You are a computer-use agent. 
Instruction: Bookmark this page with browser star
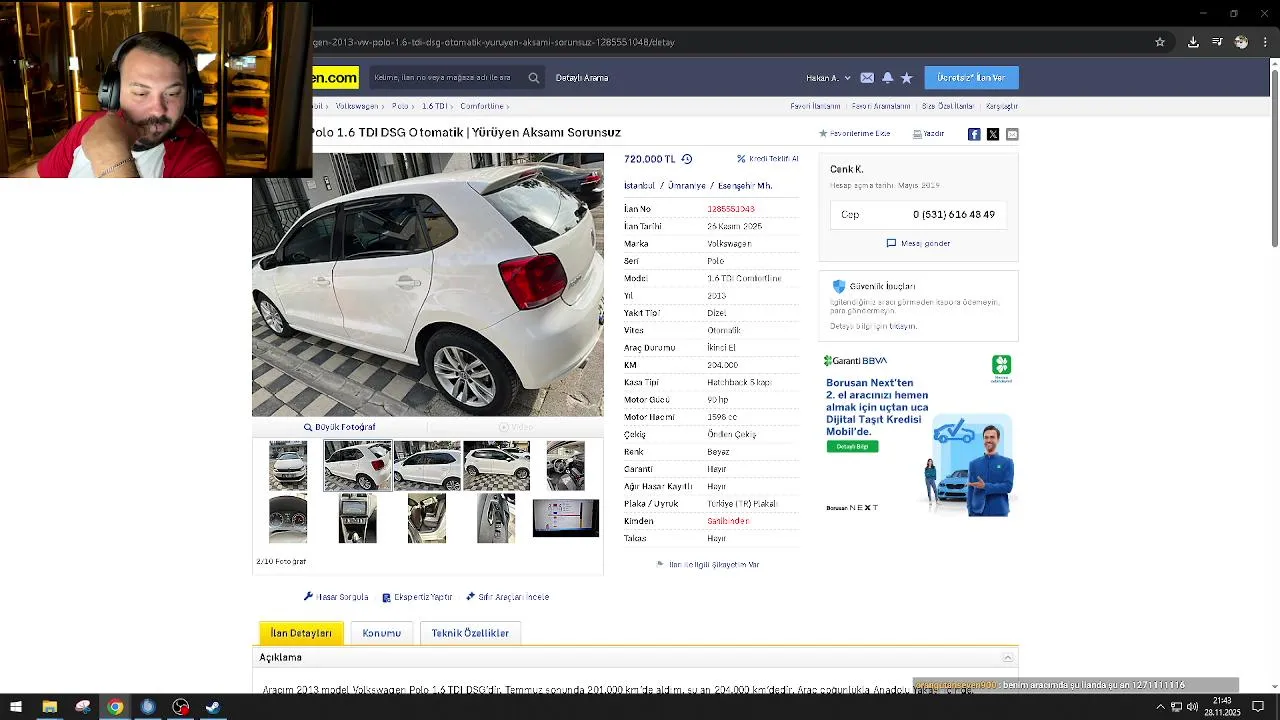pos(1160,42)
